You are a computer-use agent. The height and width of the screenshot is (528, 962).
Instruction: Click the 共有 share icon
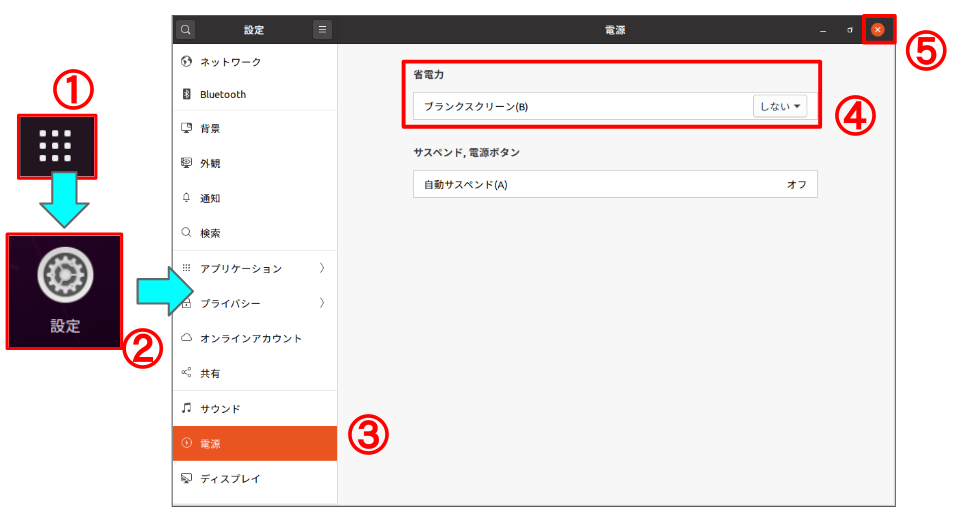pos(186,373)
